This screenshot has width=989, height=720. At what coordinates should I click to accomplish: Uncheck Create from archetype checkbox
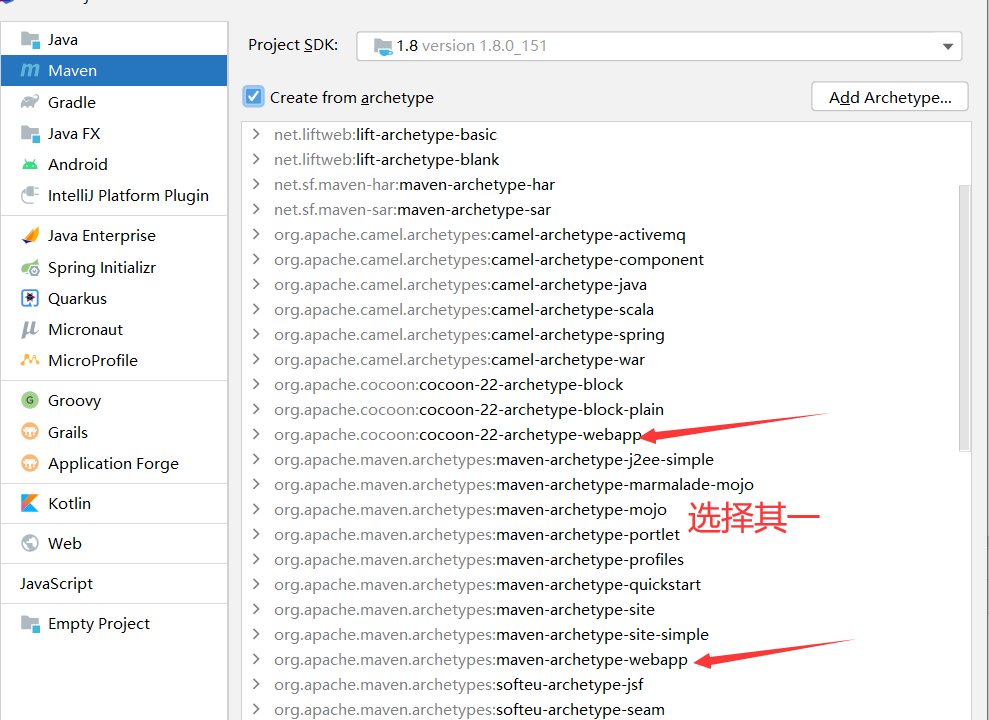[x=253, y=97]
